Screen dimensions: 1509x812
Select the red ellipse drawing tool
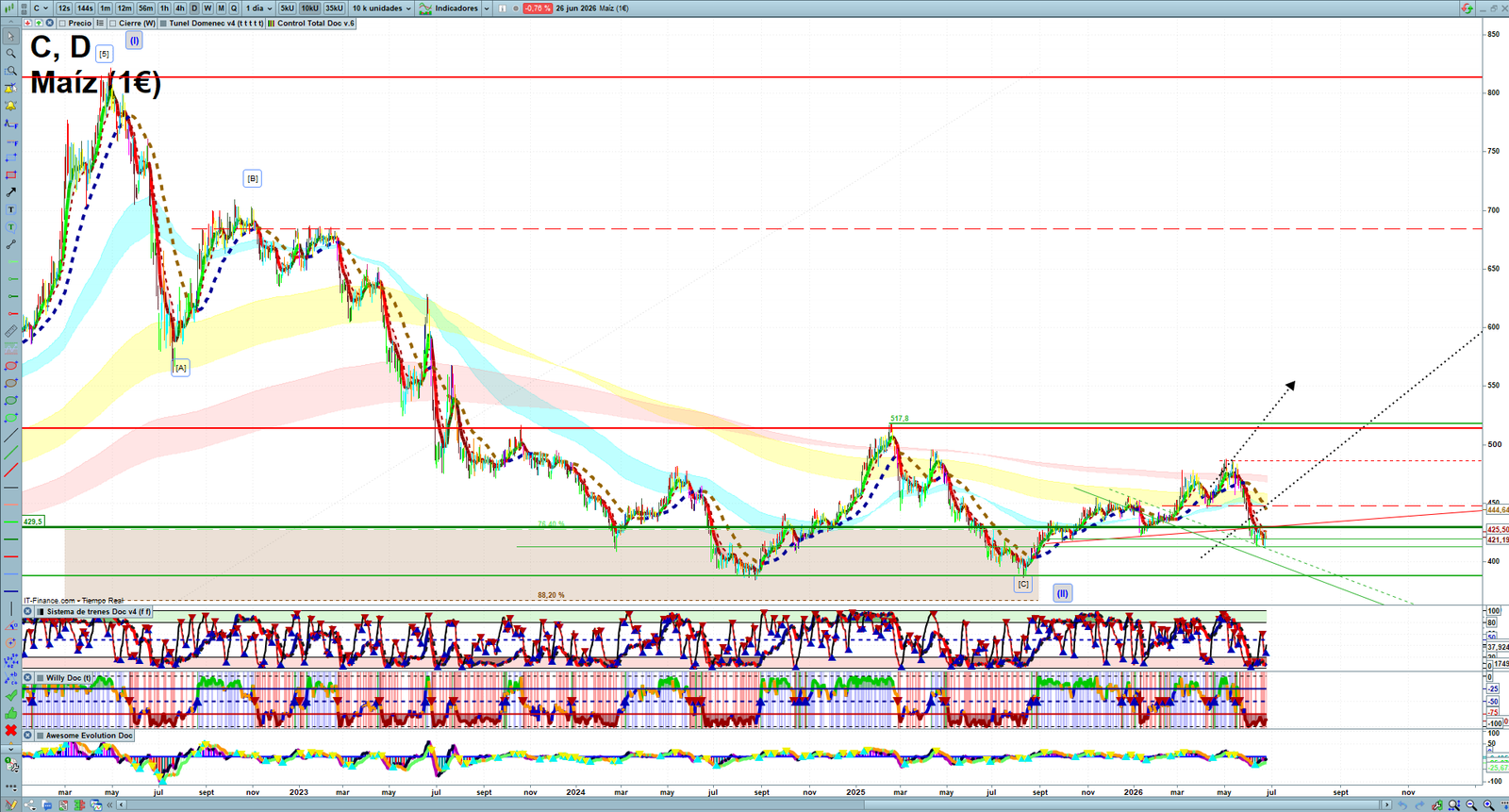(10, 366)
